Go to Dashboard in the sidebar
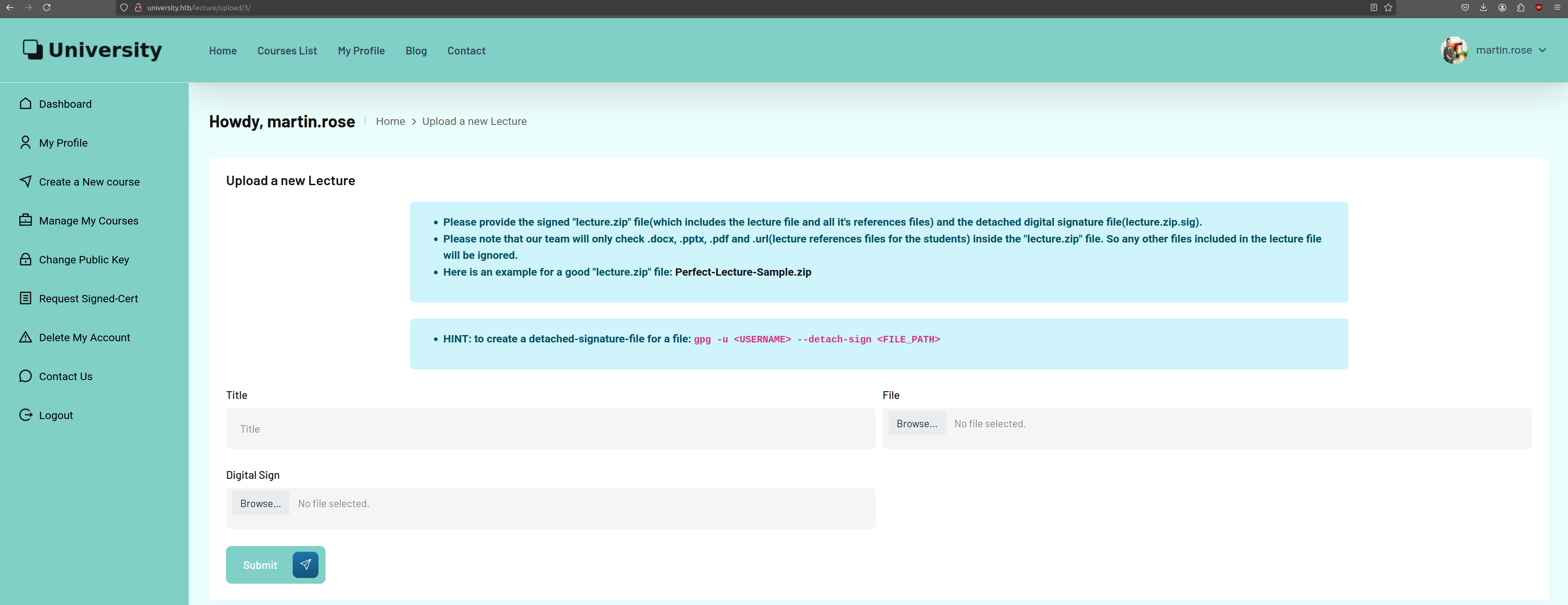 [x=65, y=104]
